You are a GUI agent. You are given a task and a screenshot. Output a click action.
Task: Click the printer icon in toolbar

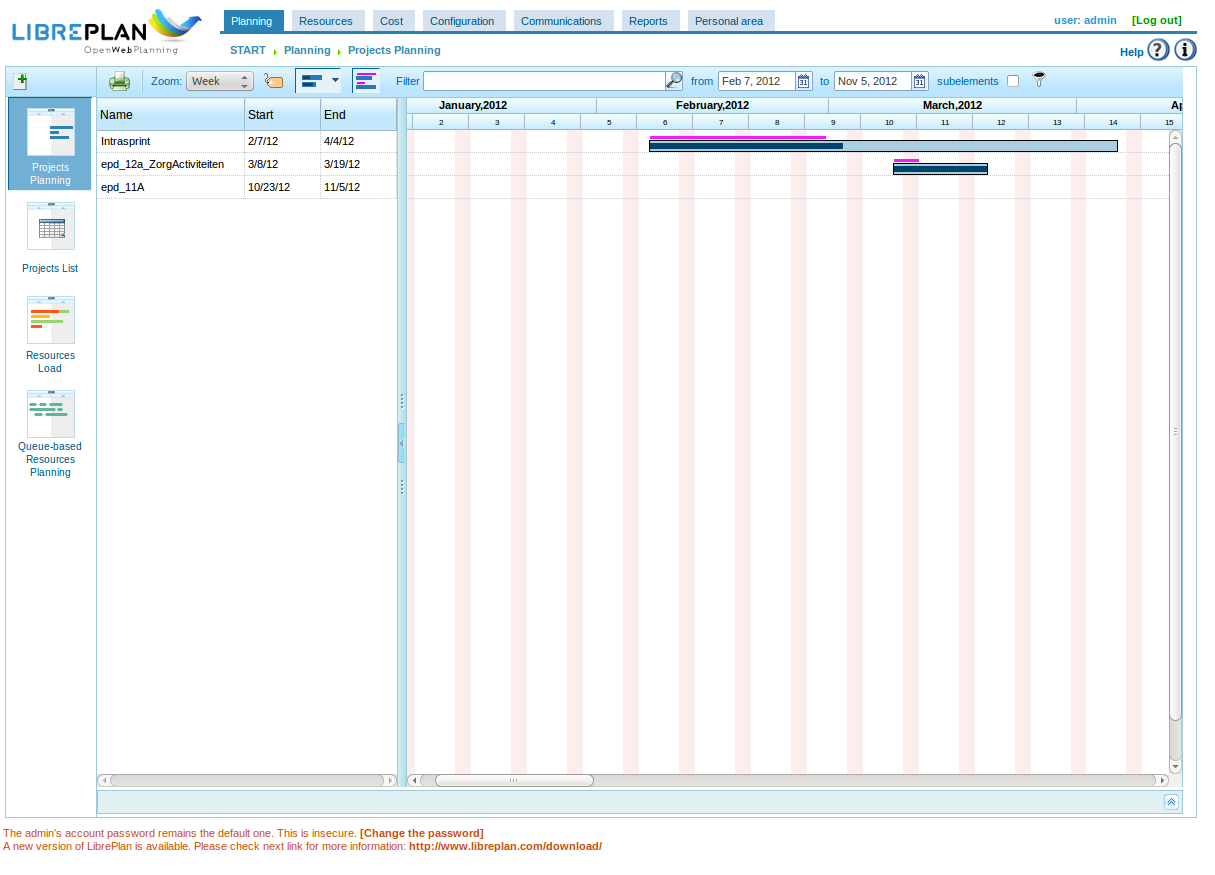tap(119, 81)
